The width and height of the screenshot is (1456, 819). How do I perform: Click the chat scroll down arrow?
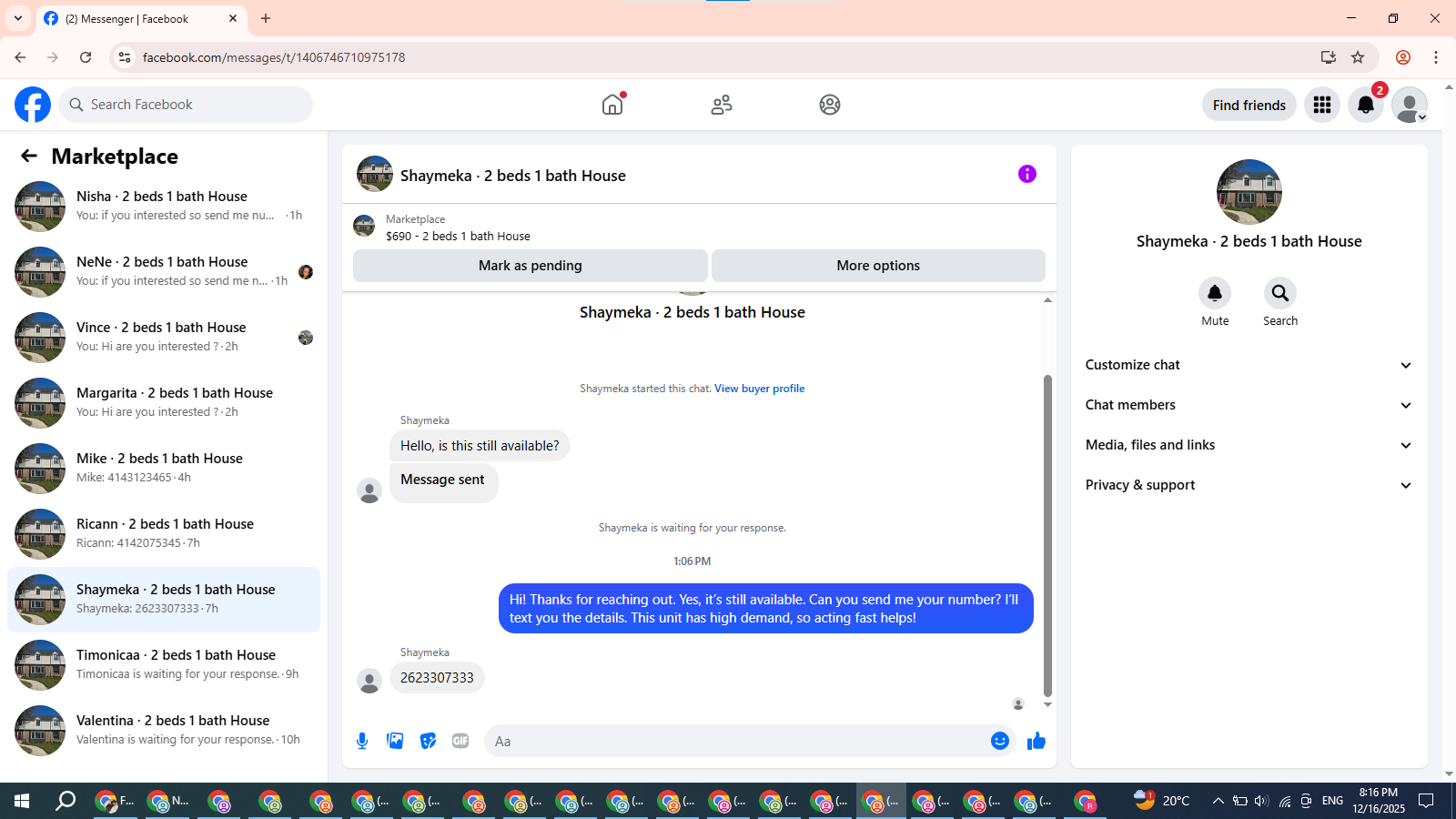pos(1047,704)
